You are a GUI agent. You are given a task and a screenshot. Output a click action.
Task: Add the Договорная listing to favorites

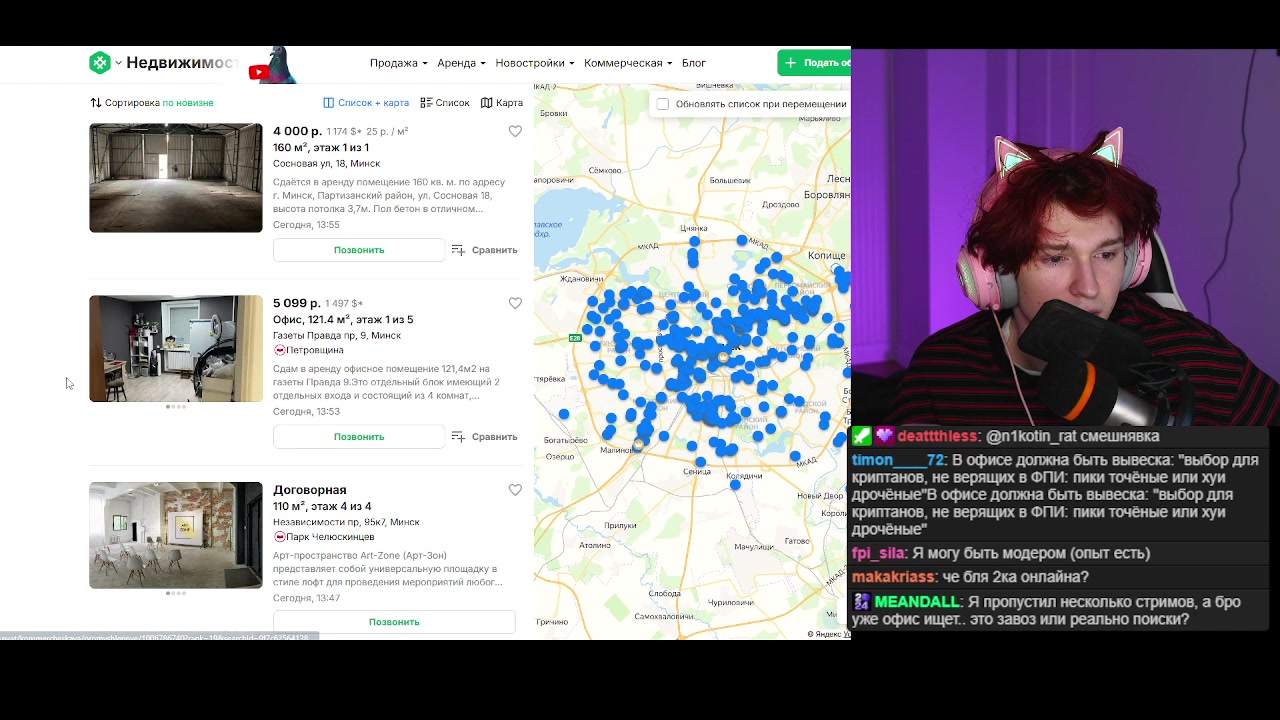pyautogui.click(x=515, y=490)
